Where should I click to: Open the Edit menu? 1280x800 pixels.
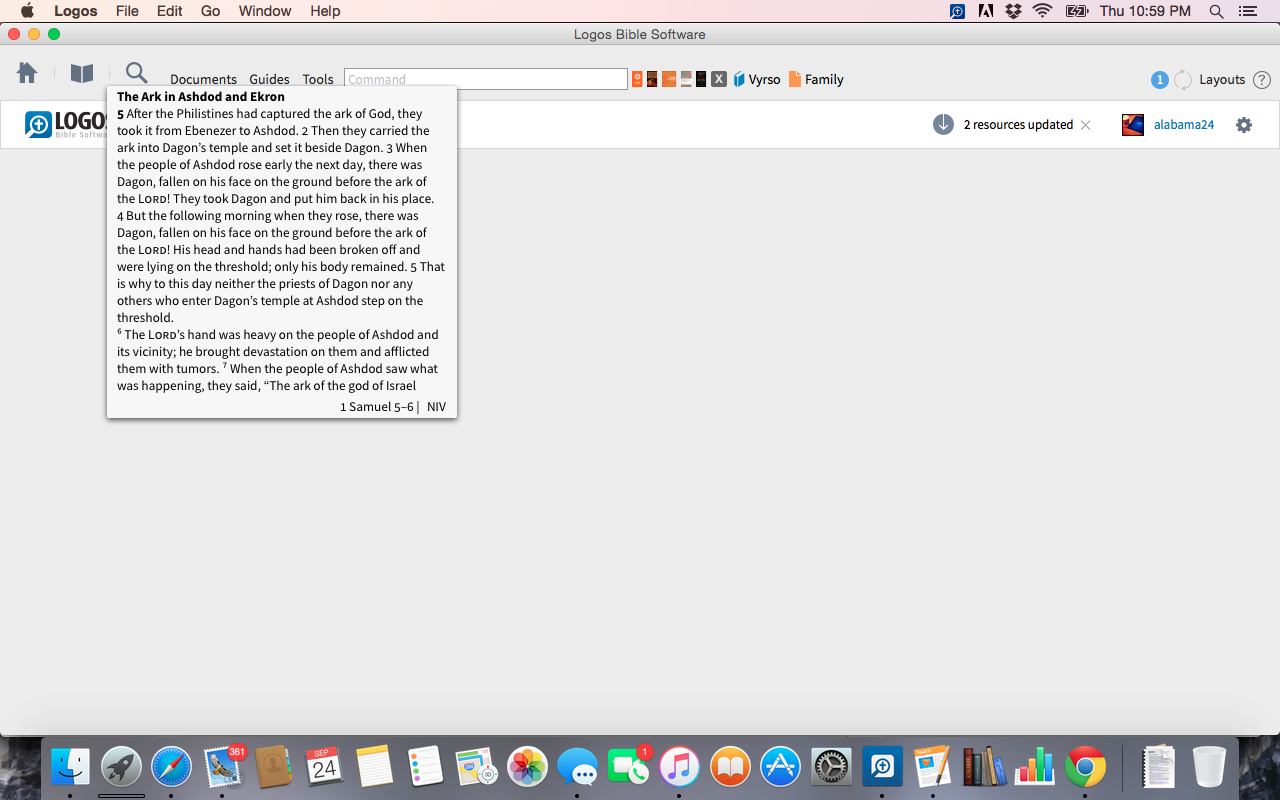coord(169,11)
